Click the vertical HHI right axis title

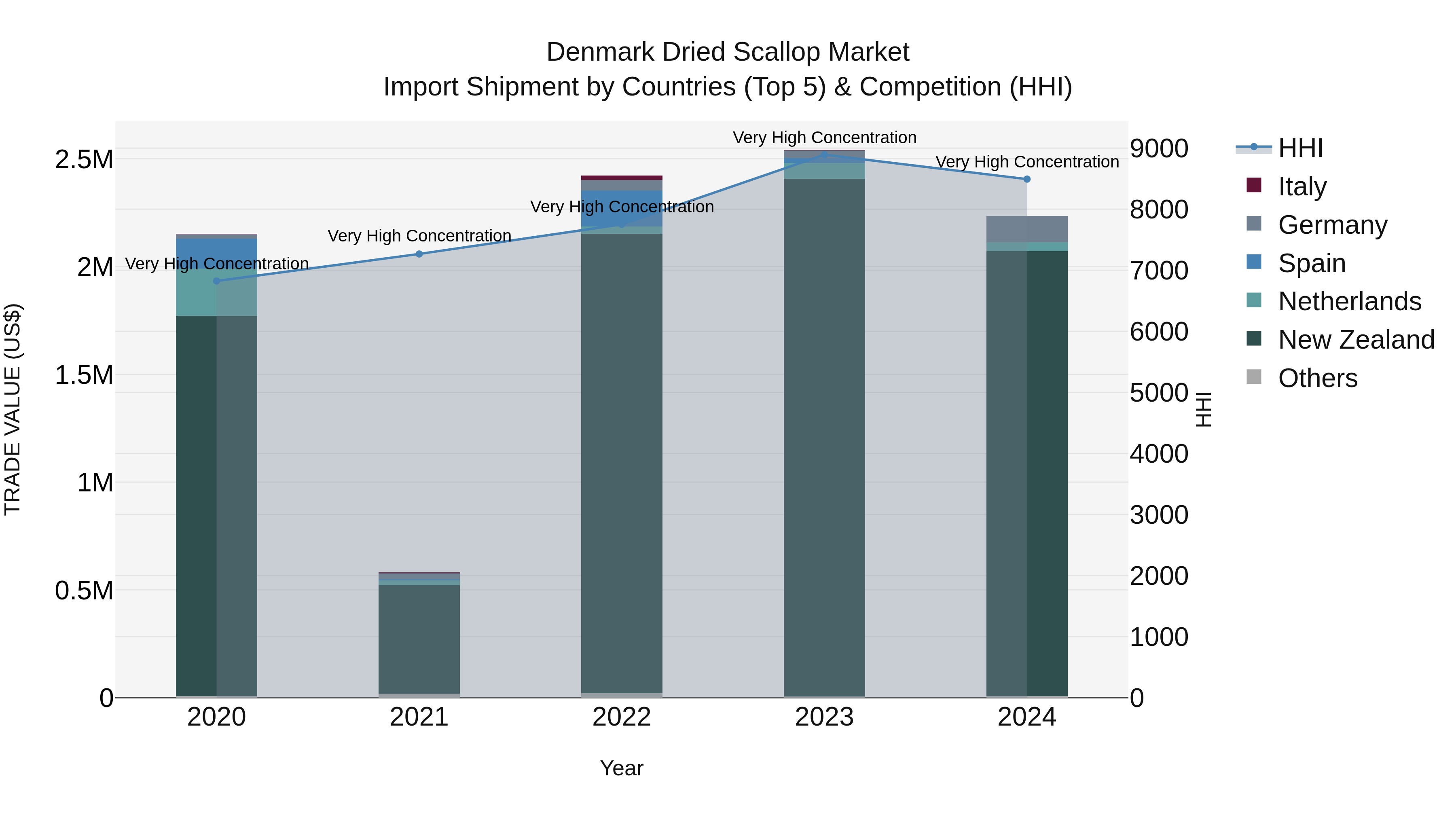tap(1204, 409)
